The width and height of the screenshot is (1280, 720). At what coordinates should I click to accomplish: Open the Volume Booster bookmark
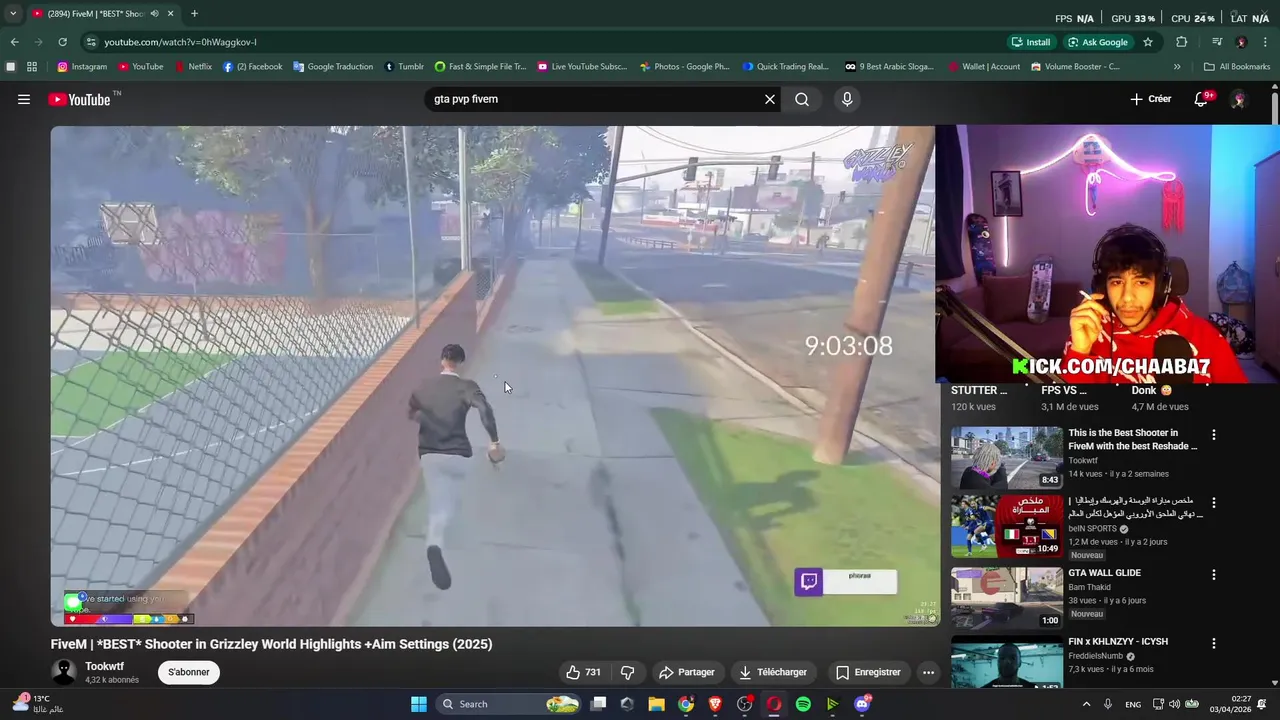pos(1075,67)
